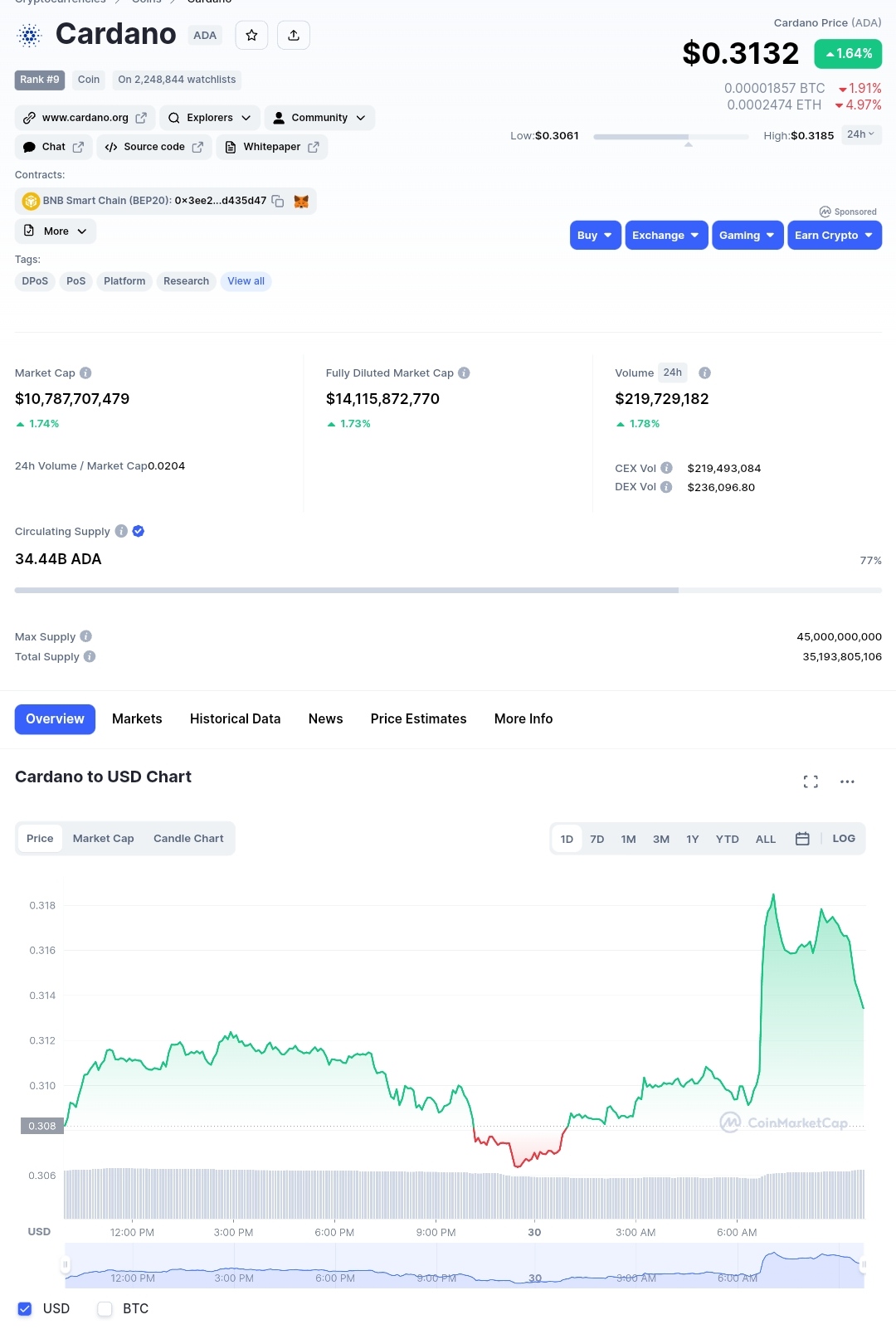Switch to the Overview tab

[55, 719]
